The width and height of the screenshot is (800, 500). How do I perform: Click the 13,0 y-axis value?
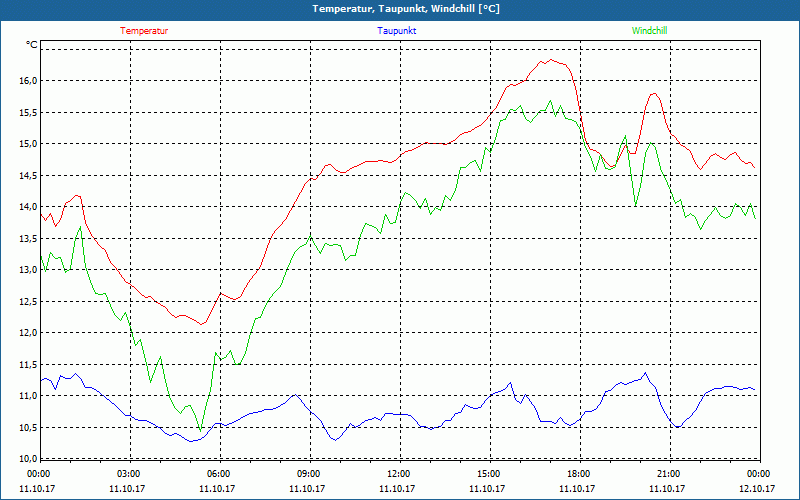tap(28, 270)
